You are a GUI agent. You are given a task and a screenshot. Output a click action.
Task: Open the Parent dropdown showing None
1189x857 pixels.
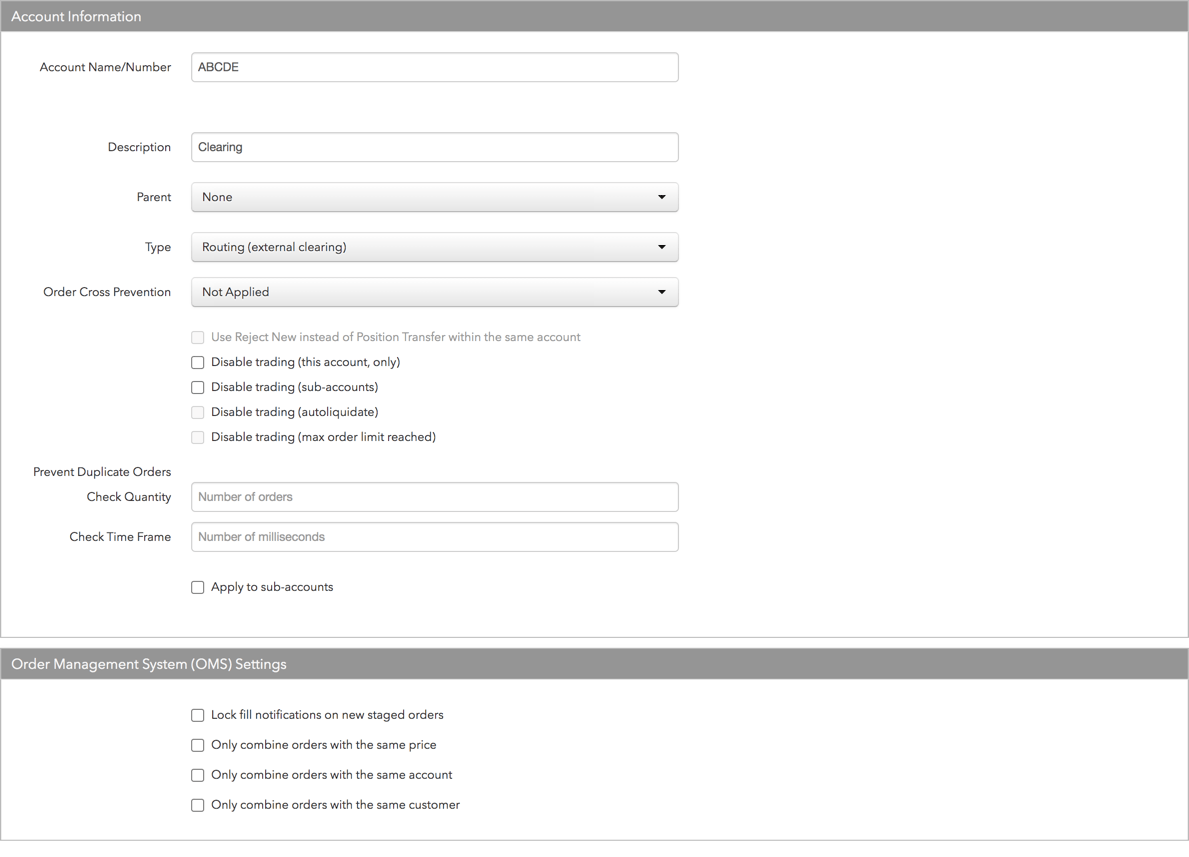click(435, 197)
